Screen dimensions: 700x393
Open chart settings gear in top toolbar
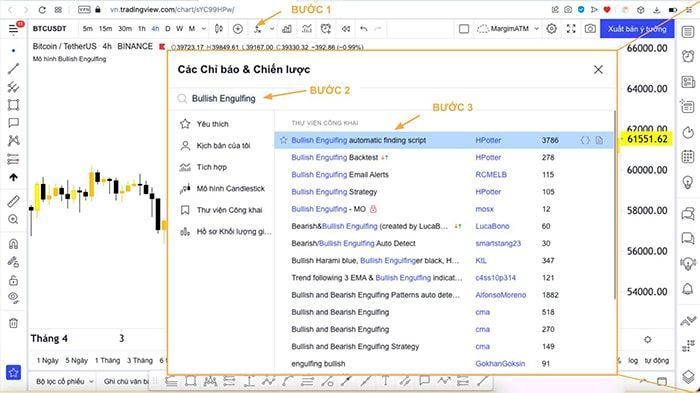[x=552, y=29]
